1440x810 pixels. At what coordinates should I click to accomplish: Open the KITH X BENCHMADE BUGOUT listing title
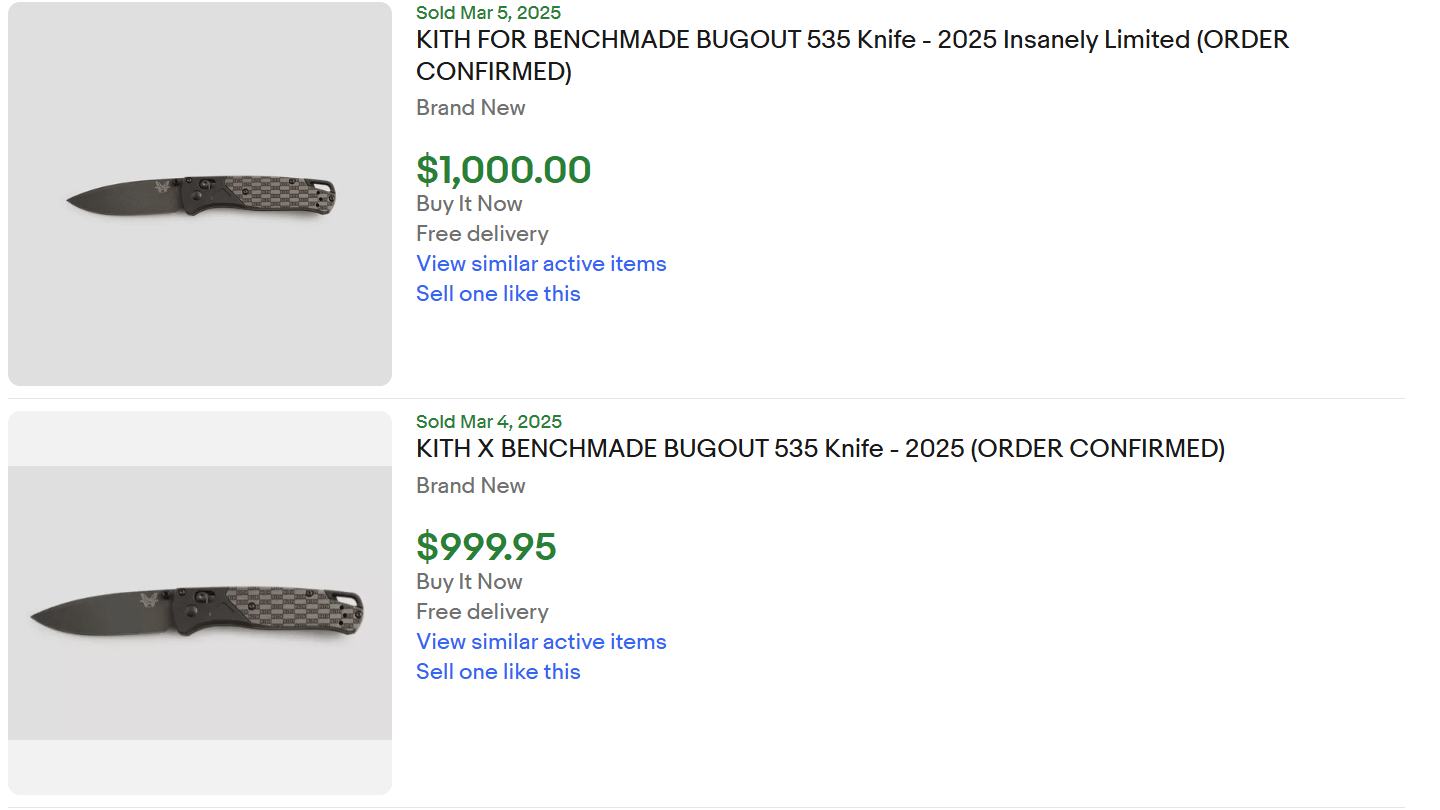(820, 449)
